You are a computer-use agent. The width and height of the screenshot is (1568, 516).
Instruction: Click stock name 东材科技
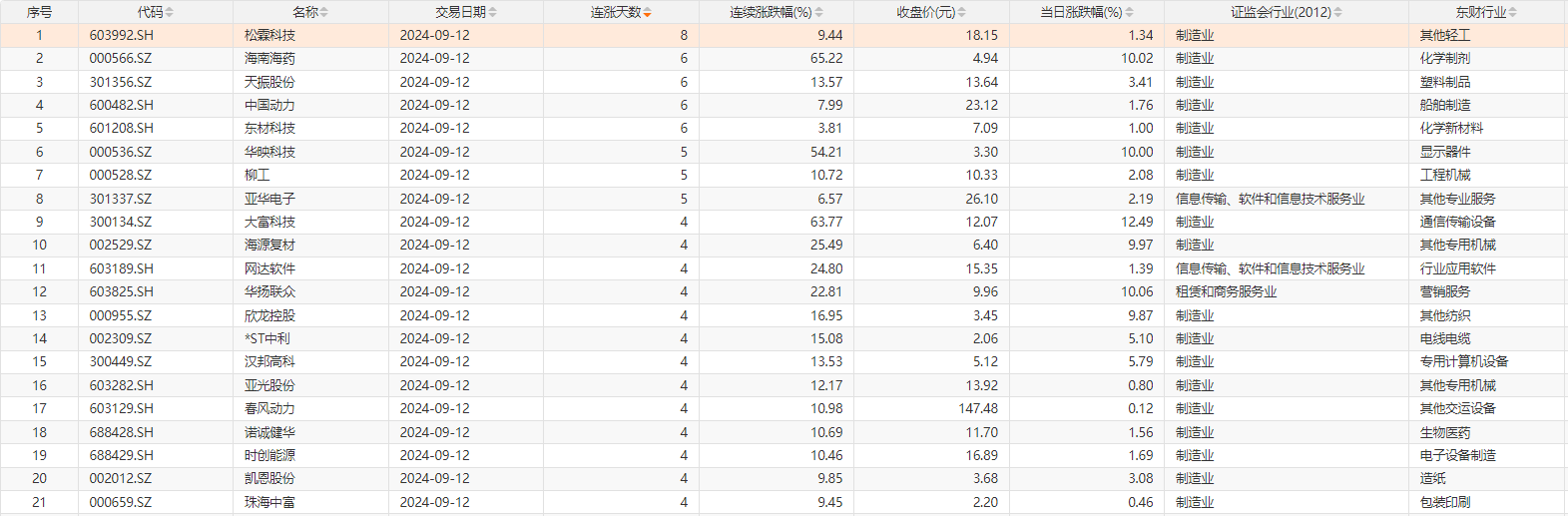click(x=269, y=128)
